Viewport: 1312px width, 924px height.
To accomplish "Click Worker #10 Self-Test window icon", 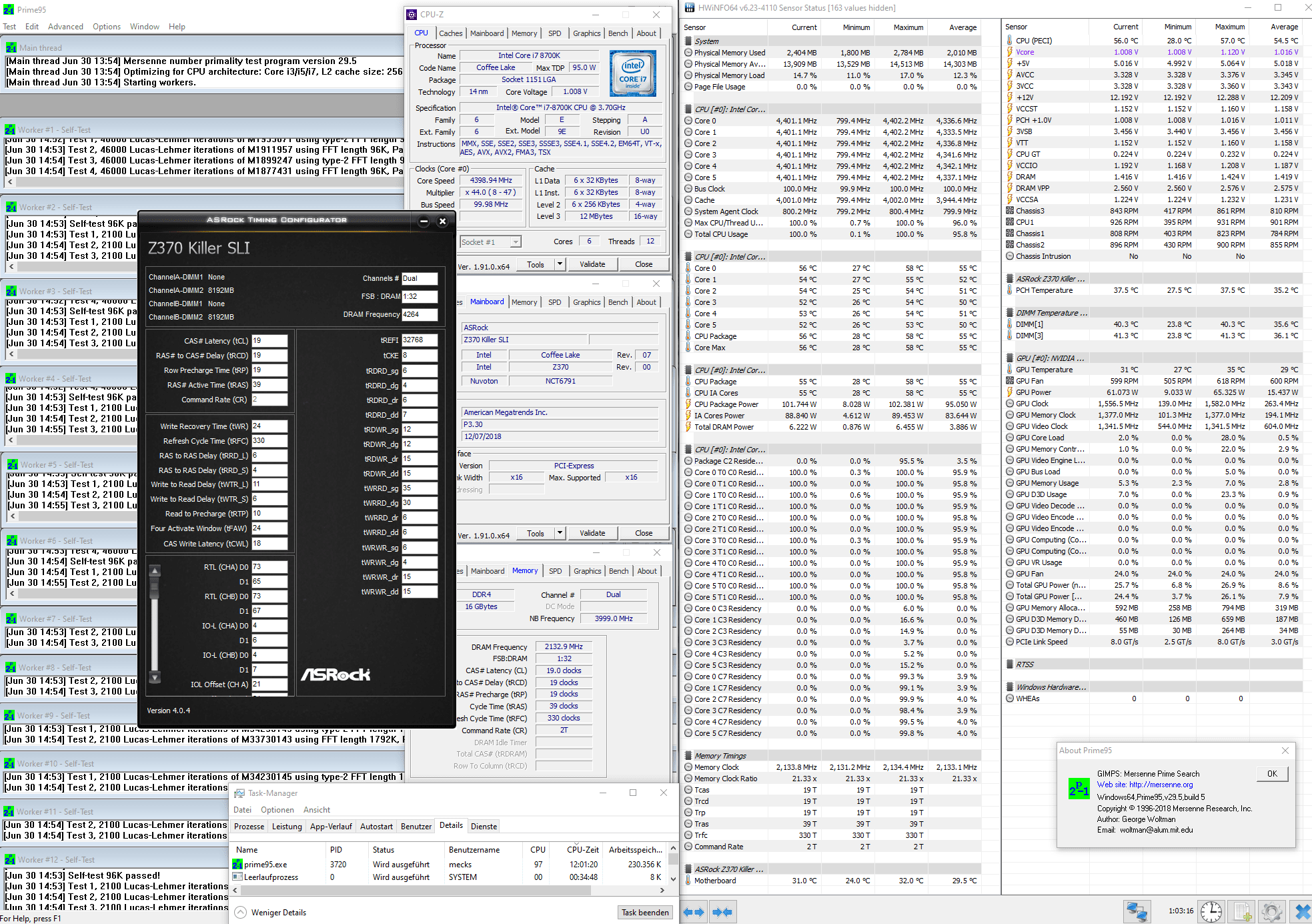I will click(9, 763).
